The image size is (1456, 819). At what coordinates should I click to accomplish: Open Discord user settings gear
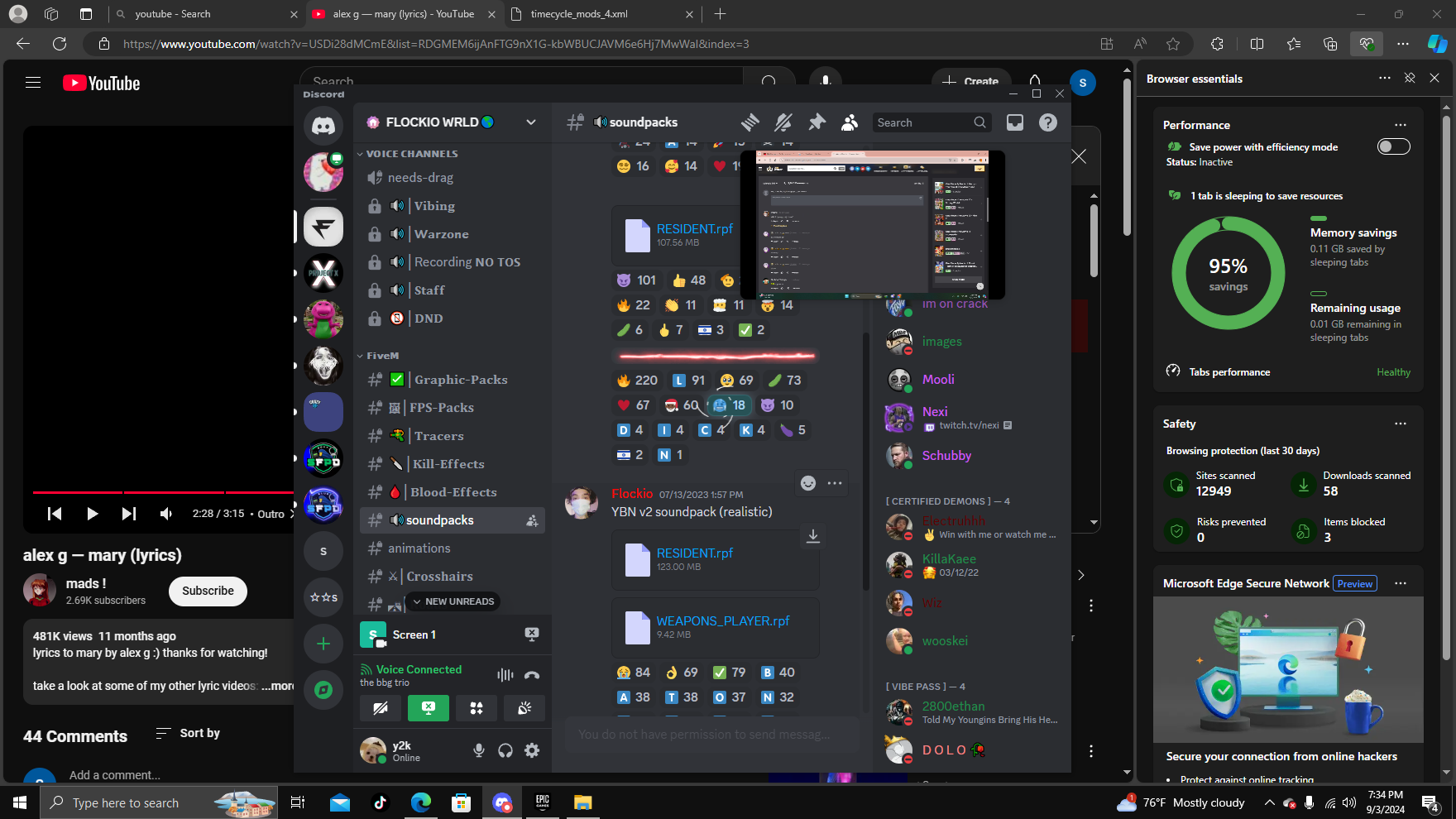(532, 750)
